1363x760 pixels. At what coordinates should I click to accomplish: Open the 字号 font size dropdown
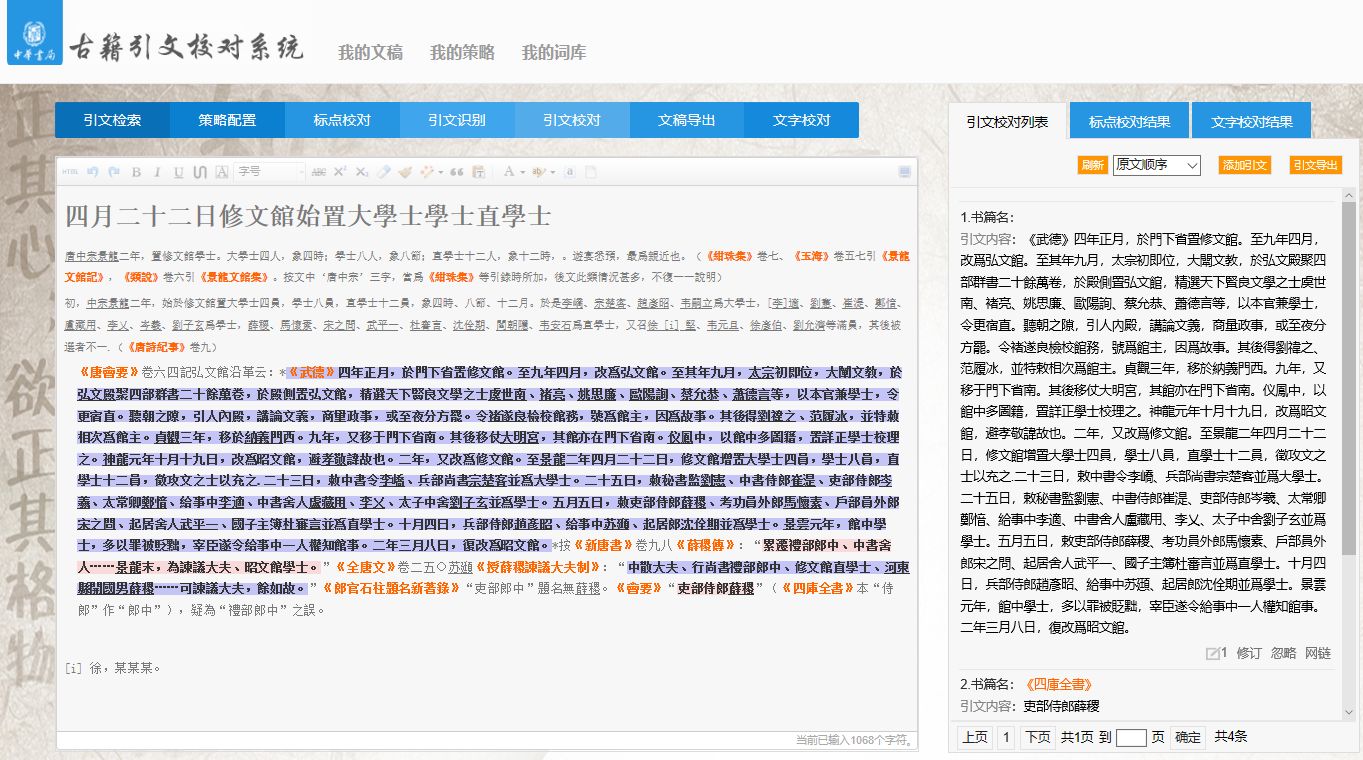click(x=270, y=172)
